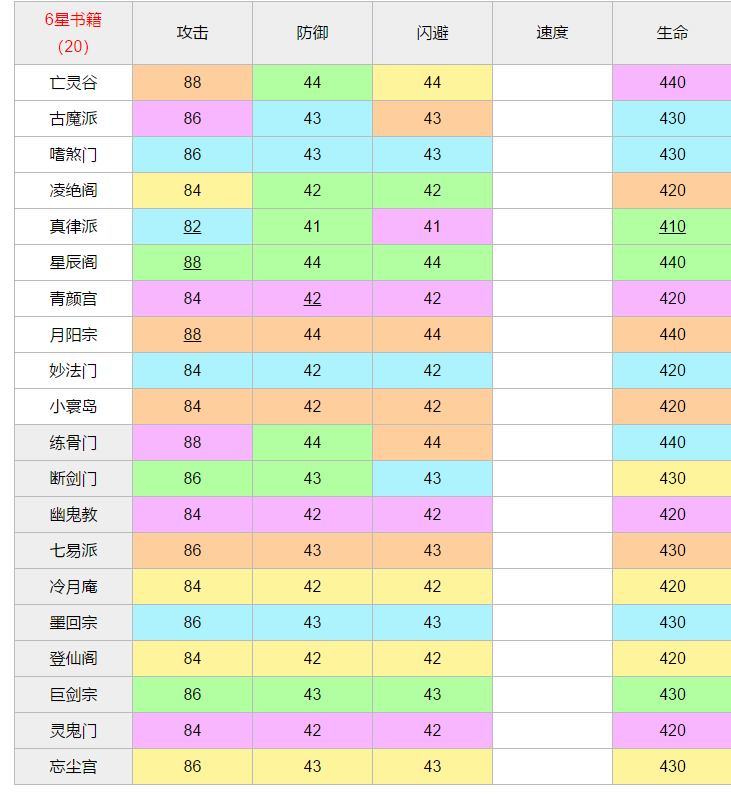Select the yellow 430 life cell for 断剑门
This screenshot has width=731, height=795.
coord(672,479)
